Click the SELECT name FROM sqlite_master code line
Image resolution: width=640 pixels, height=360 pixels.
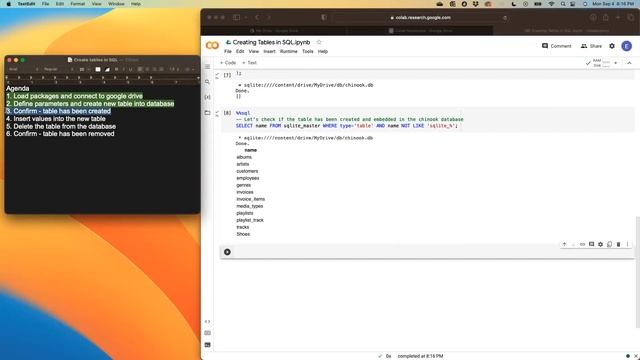click(347, 126)
